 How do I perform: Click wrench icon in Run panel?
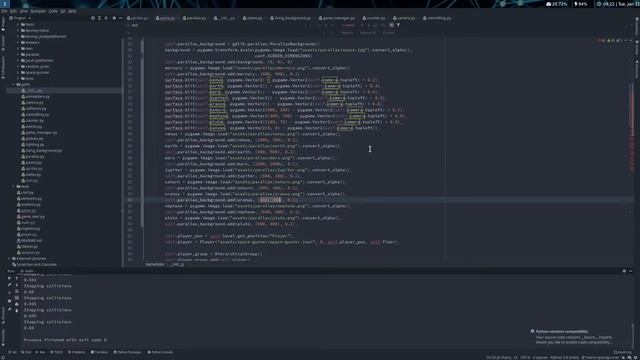coord(9,285)
